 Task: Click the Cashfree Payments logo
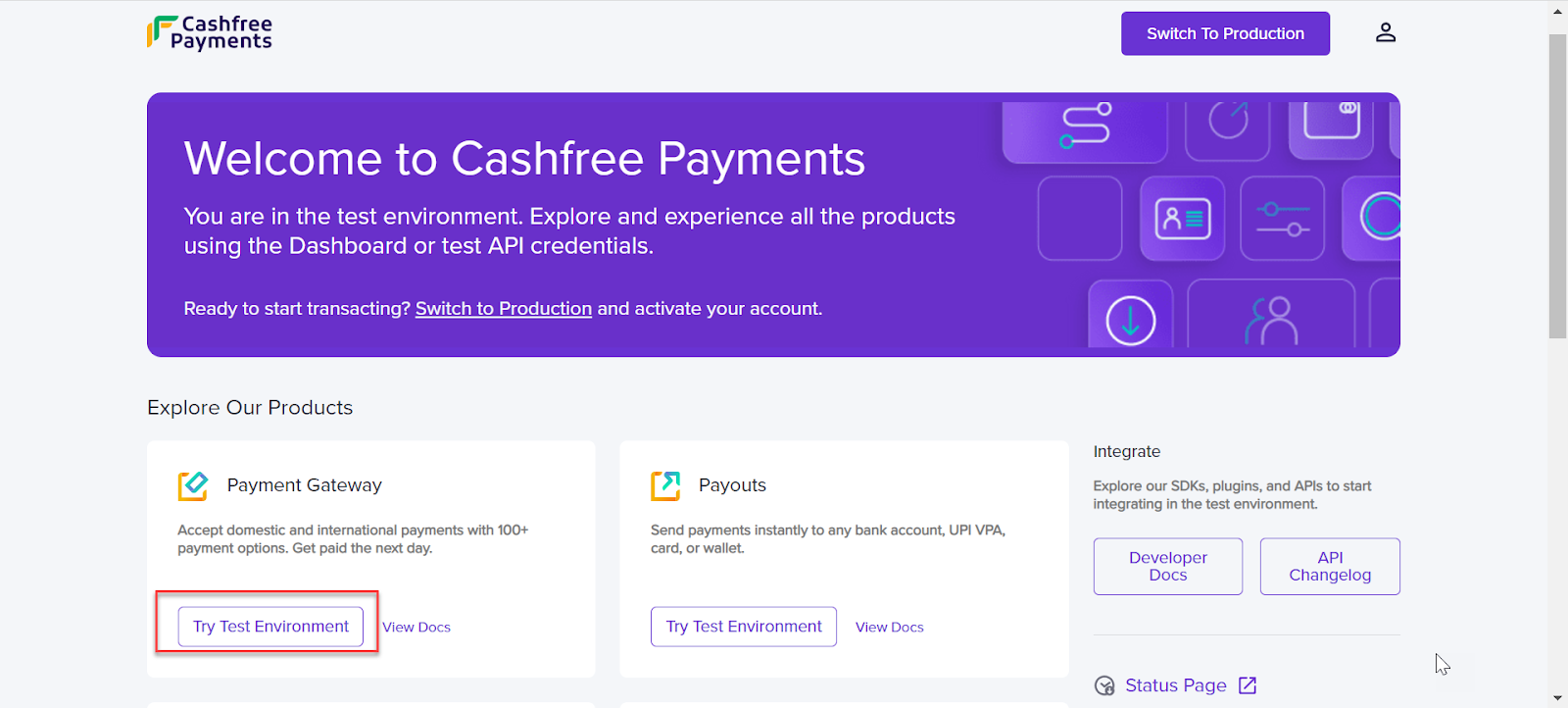point(210,32)
